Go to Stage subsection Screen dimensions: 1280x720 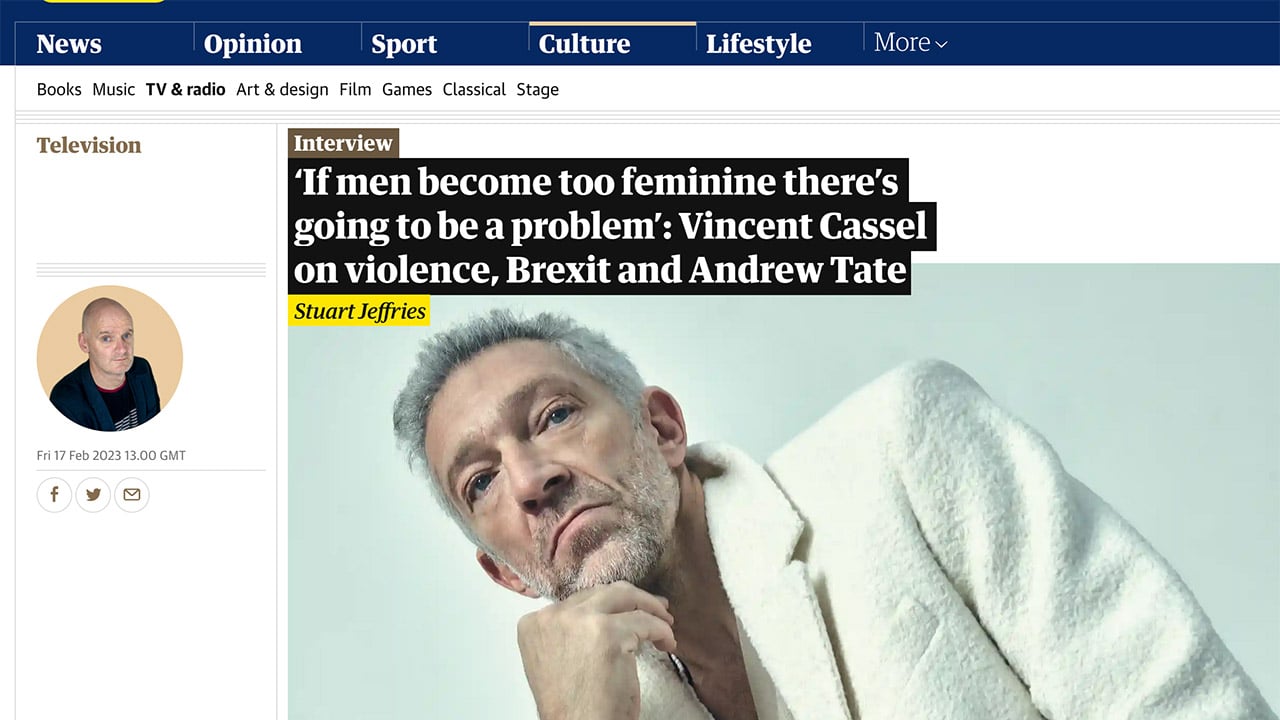pyautogui.click(x=537, y=89)
